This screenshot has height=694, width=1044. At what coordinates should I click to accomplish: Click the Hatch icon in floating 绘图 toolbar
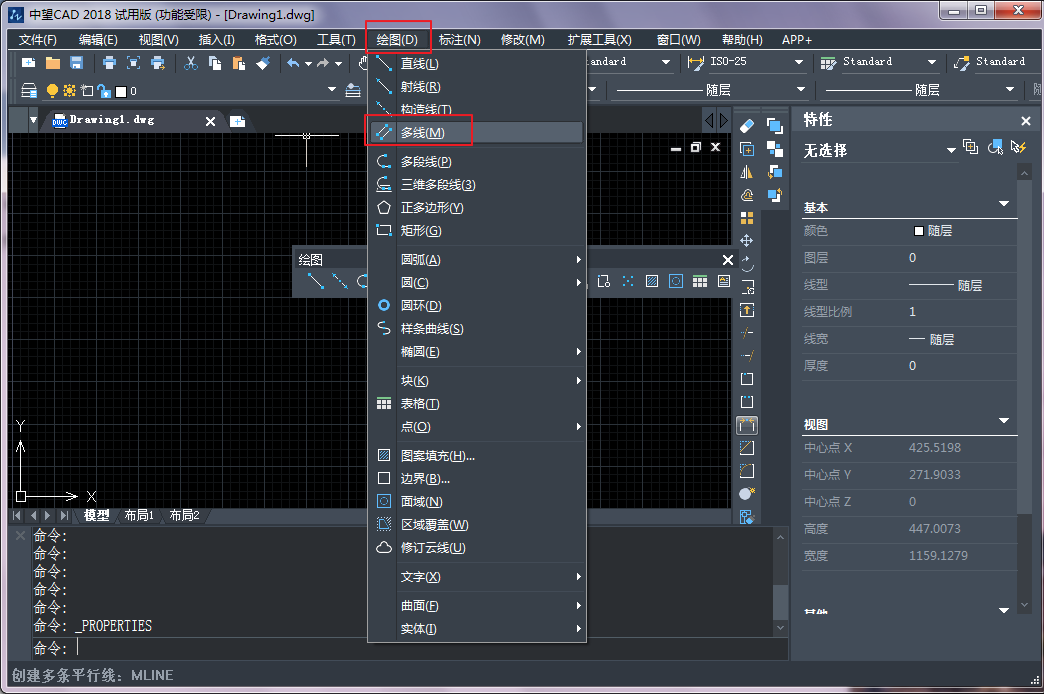(x=651, y=282)
